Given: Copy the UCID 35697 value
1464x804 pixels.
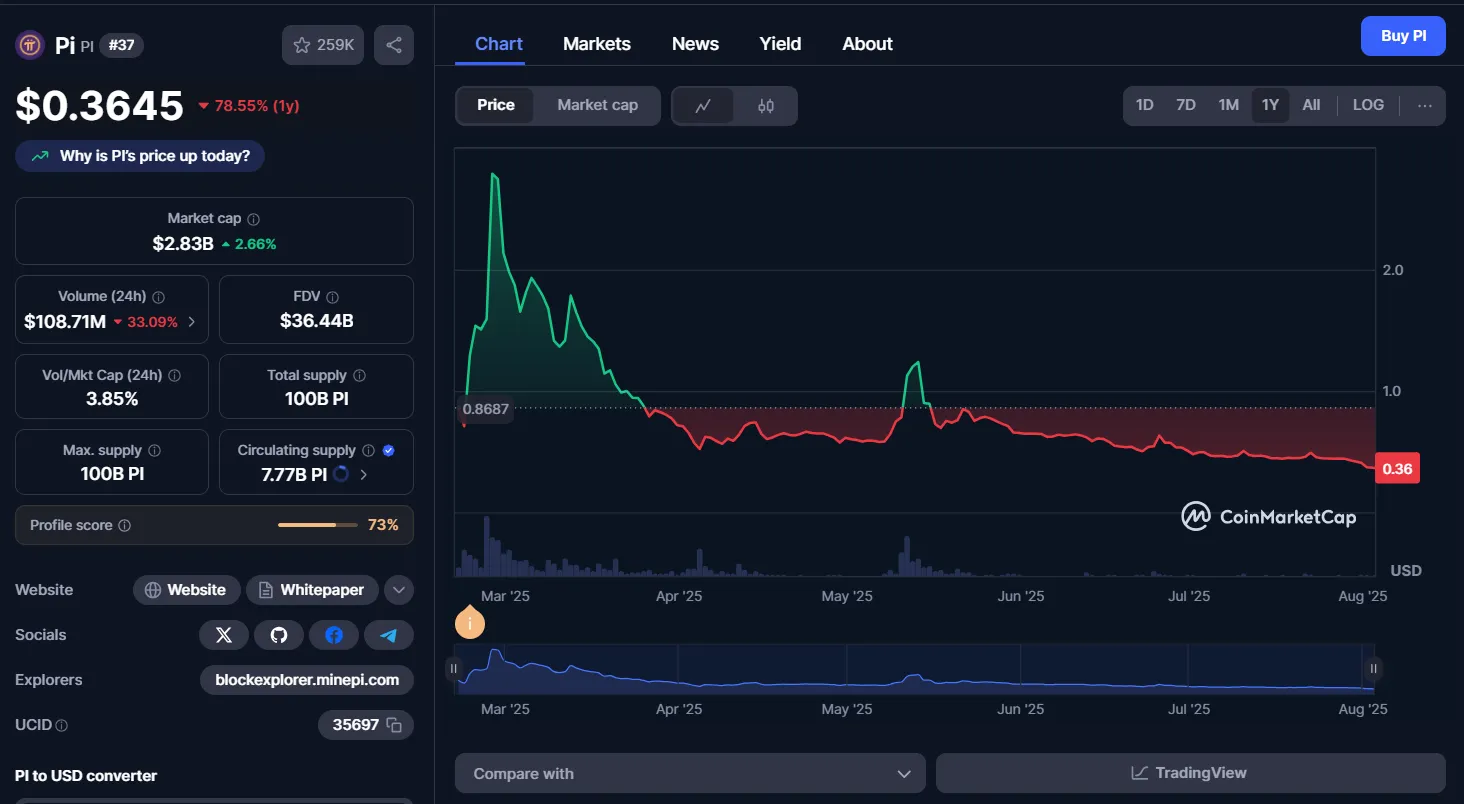Looking at the screenshot, I should pyautogui.click(x=394, y=725).
